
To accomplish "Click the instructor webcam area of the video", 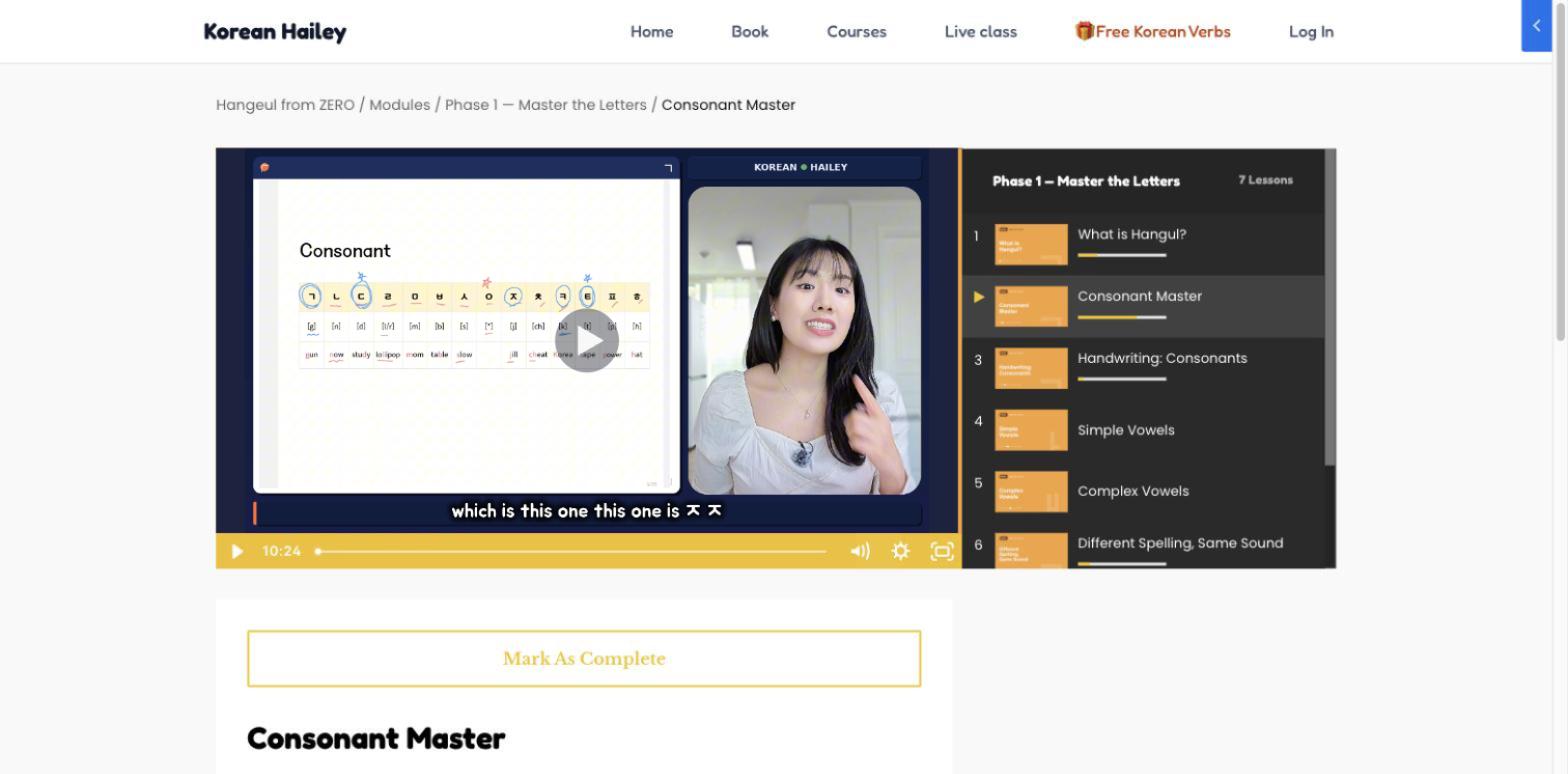I will (x=804, y=340).
